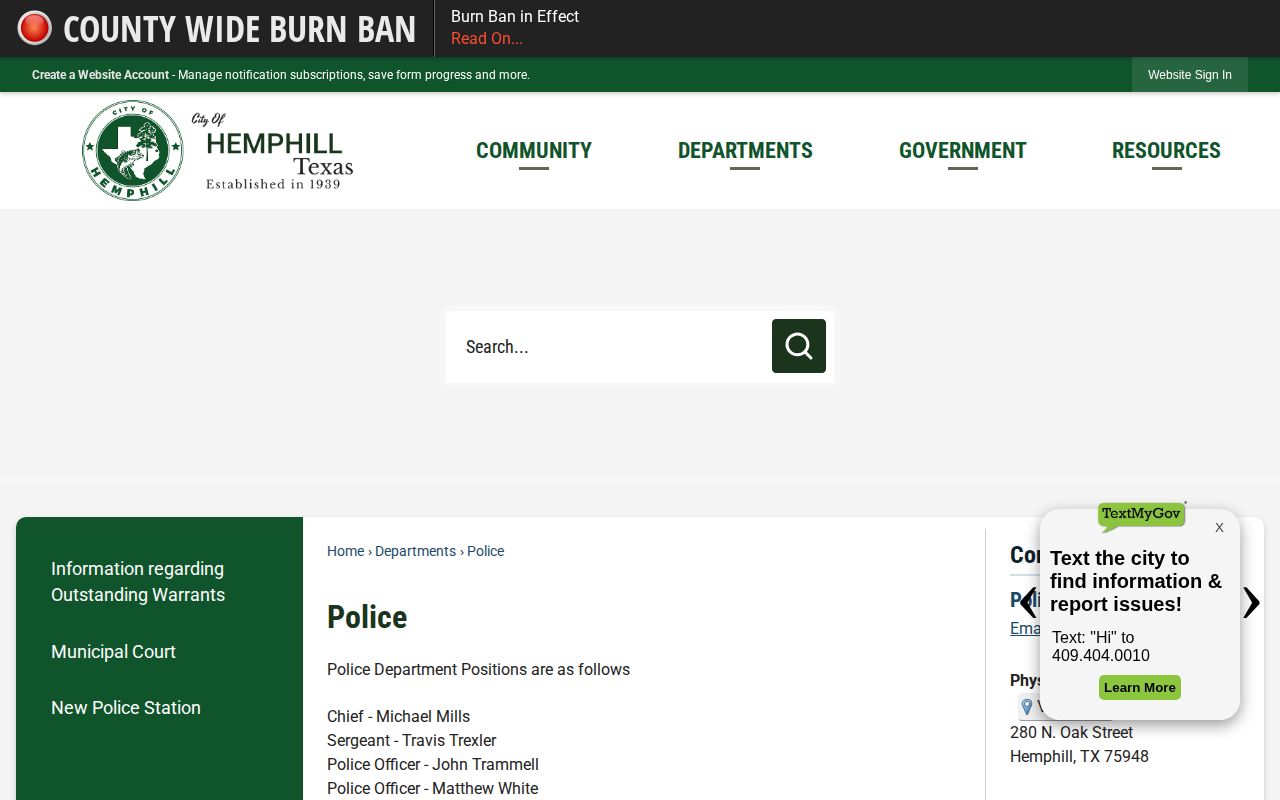
Task: Open the Municipal Court sidebar link
Action: tap(113, 652)
